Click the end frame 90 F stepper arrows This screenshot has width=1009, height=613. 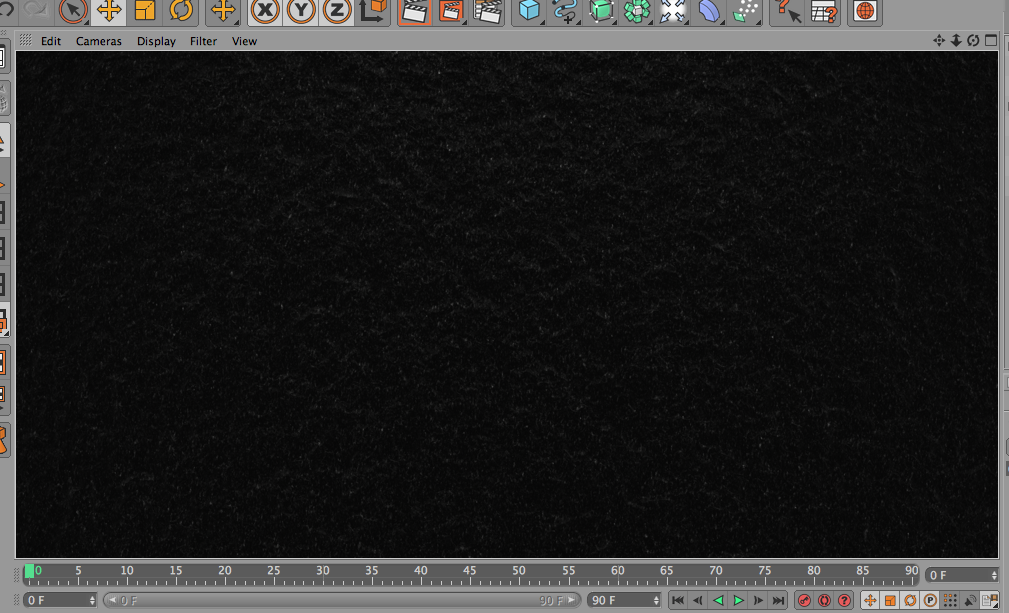[656, 600]
